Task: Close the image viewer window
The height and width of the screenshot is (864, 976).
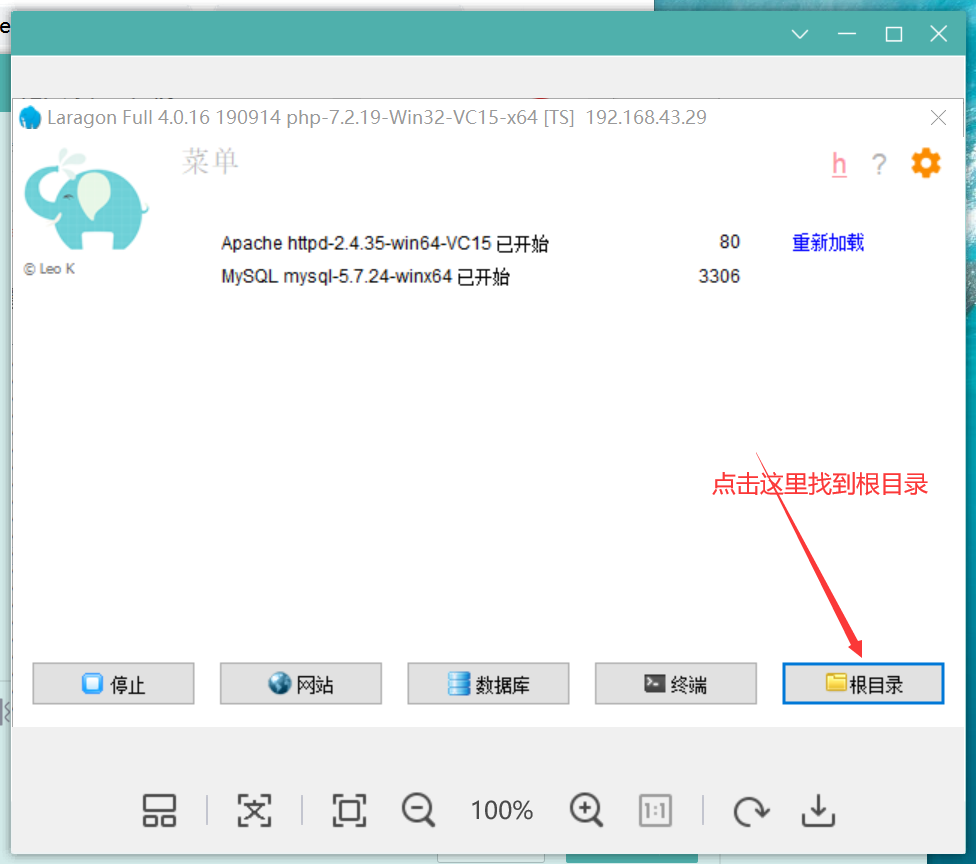Action: (939, 34)
